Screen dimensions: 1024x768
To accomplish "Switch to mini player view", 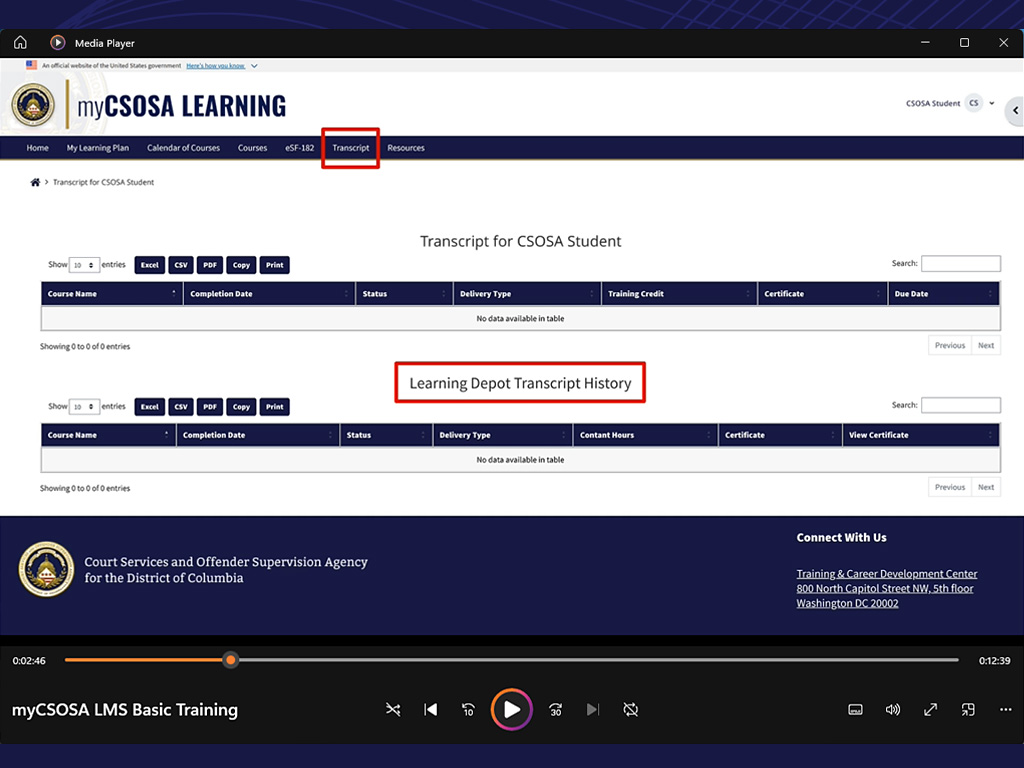I will [x=968, y=710].
